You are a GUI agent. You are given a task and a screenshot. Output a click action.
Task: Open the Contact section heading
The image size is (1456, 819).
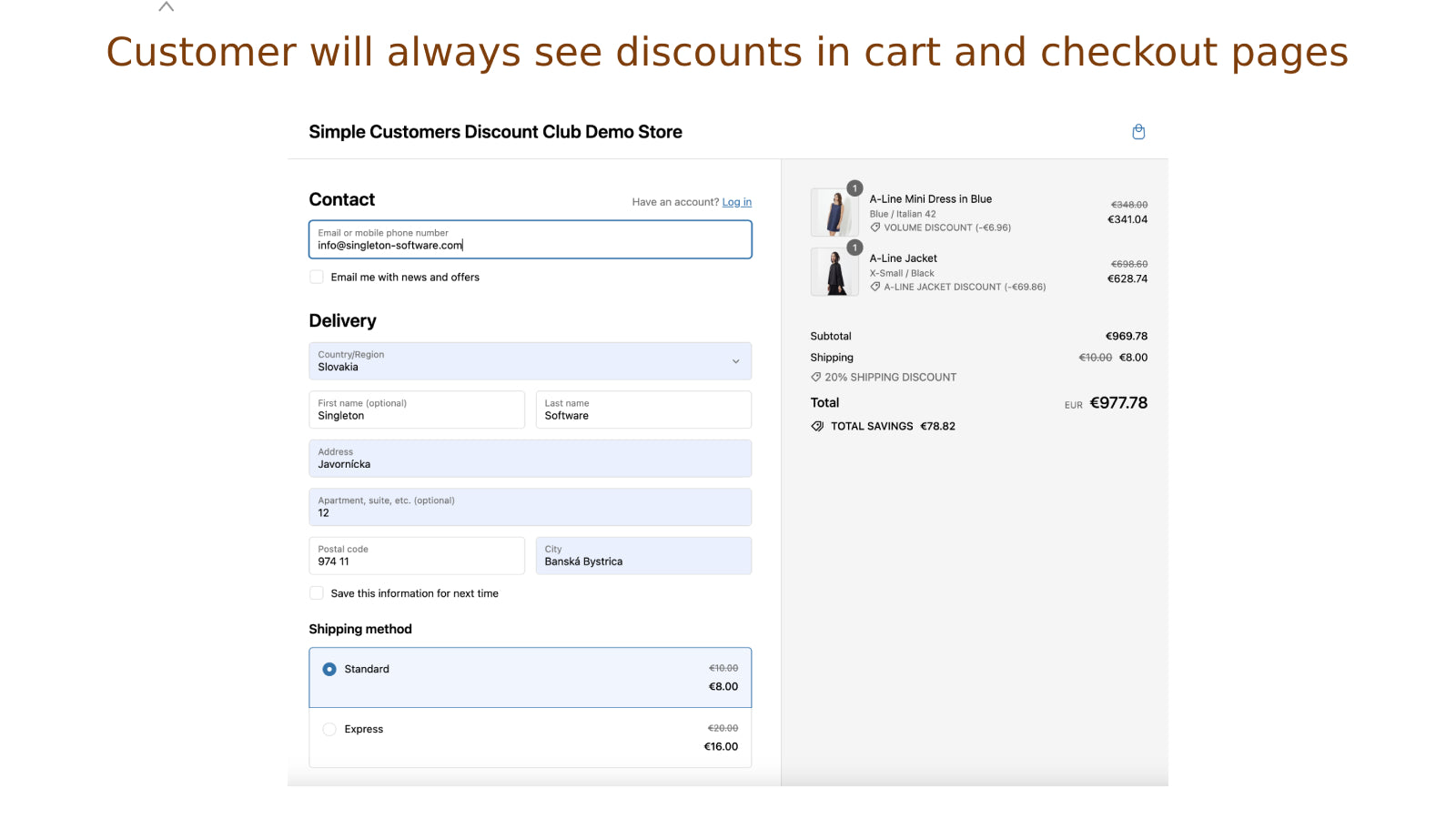[x=341, y=199]
